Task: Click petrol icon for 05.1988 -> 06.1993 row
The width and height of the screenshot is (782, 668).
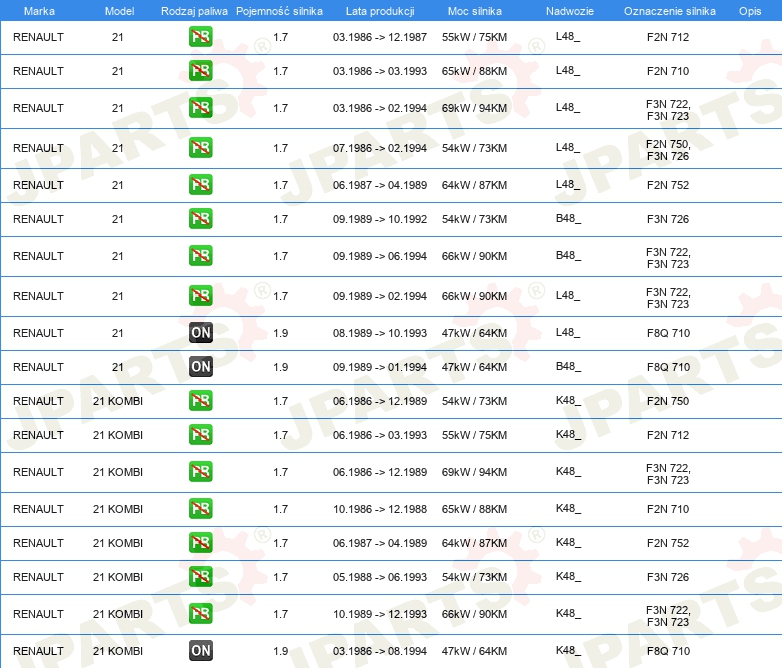Action: coord(200,577)
